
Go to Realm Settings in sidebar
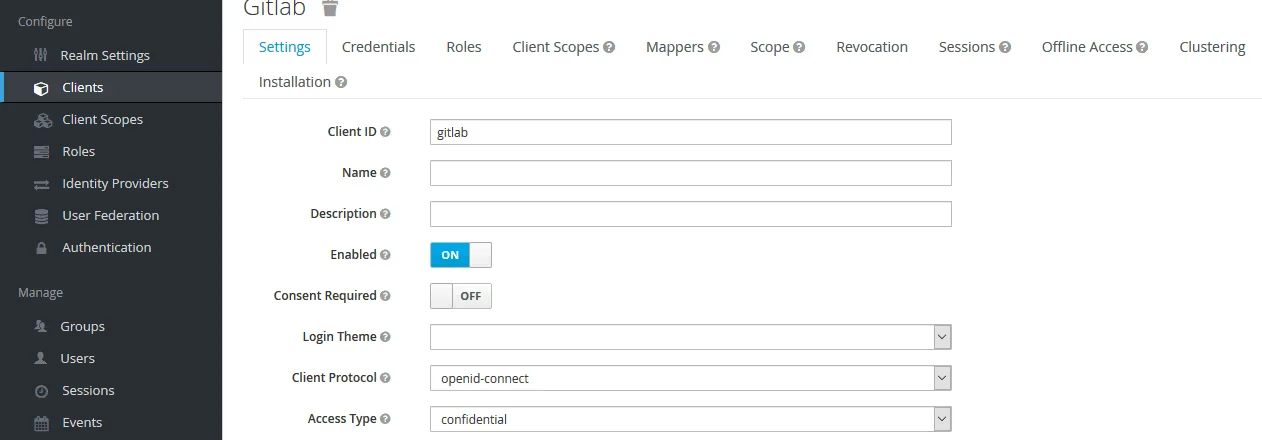tap(106, 55)
